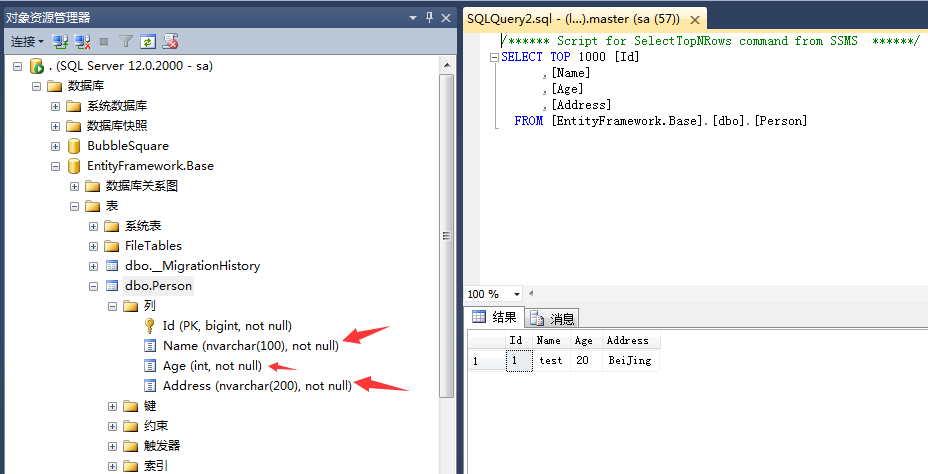Screen dimensions: 928x474
Task: Click the 触发器 folder icon
Action: 130,446
